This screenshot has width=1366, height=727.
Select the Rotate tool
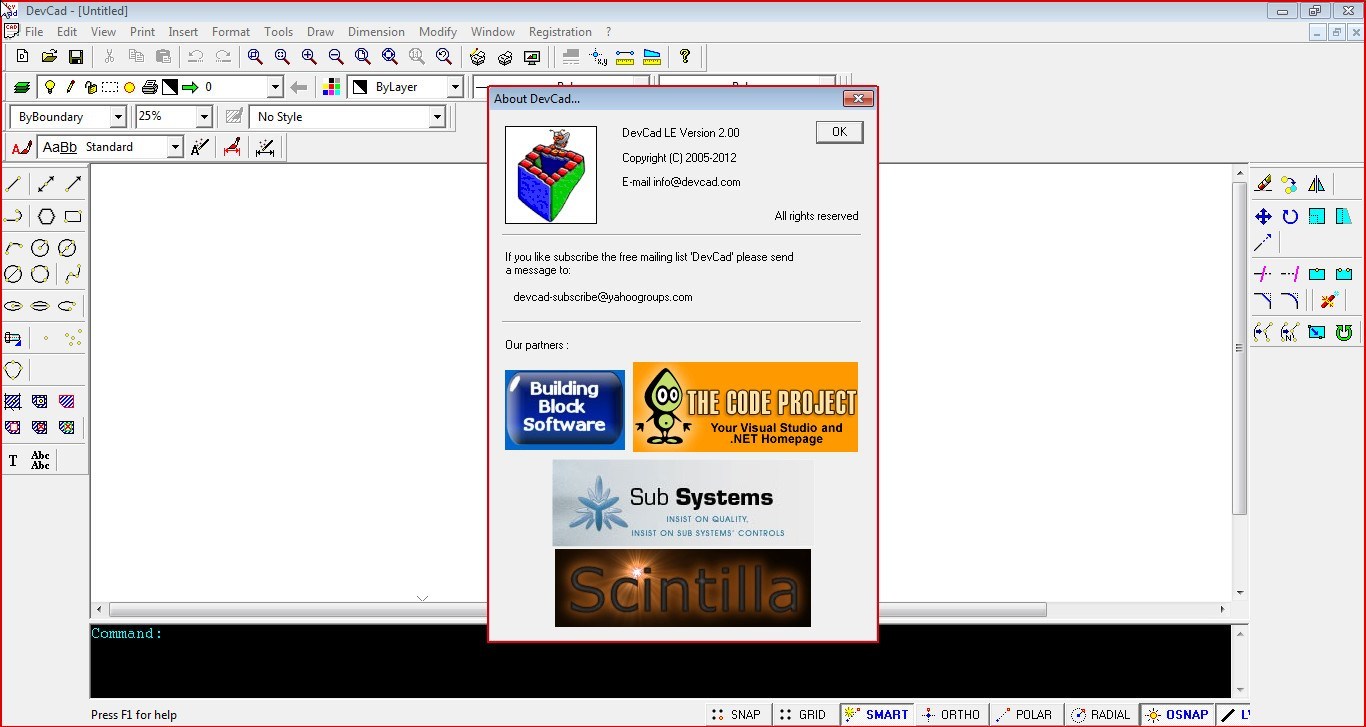1289,216
